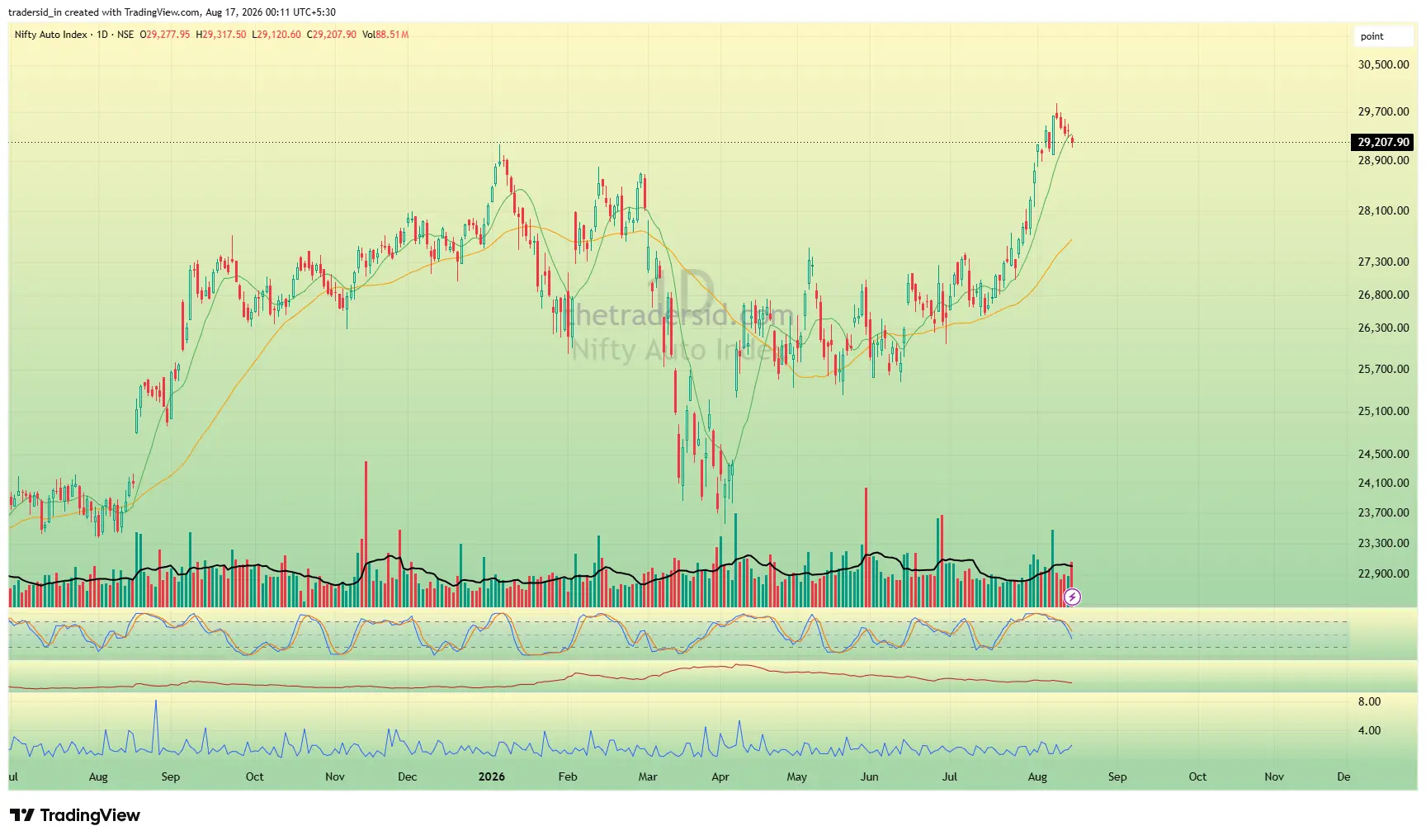This screenshot has width=1426, height=840.
Task: Click the Feb label on time axis
Action: tap(568, 776)
